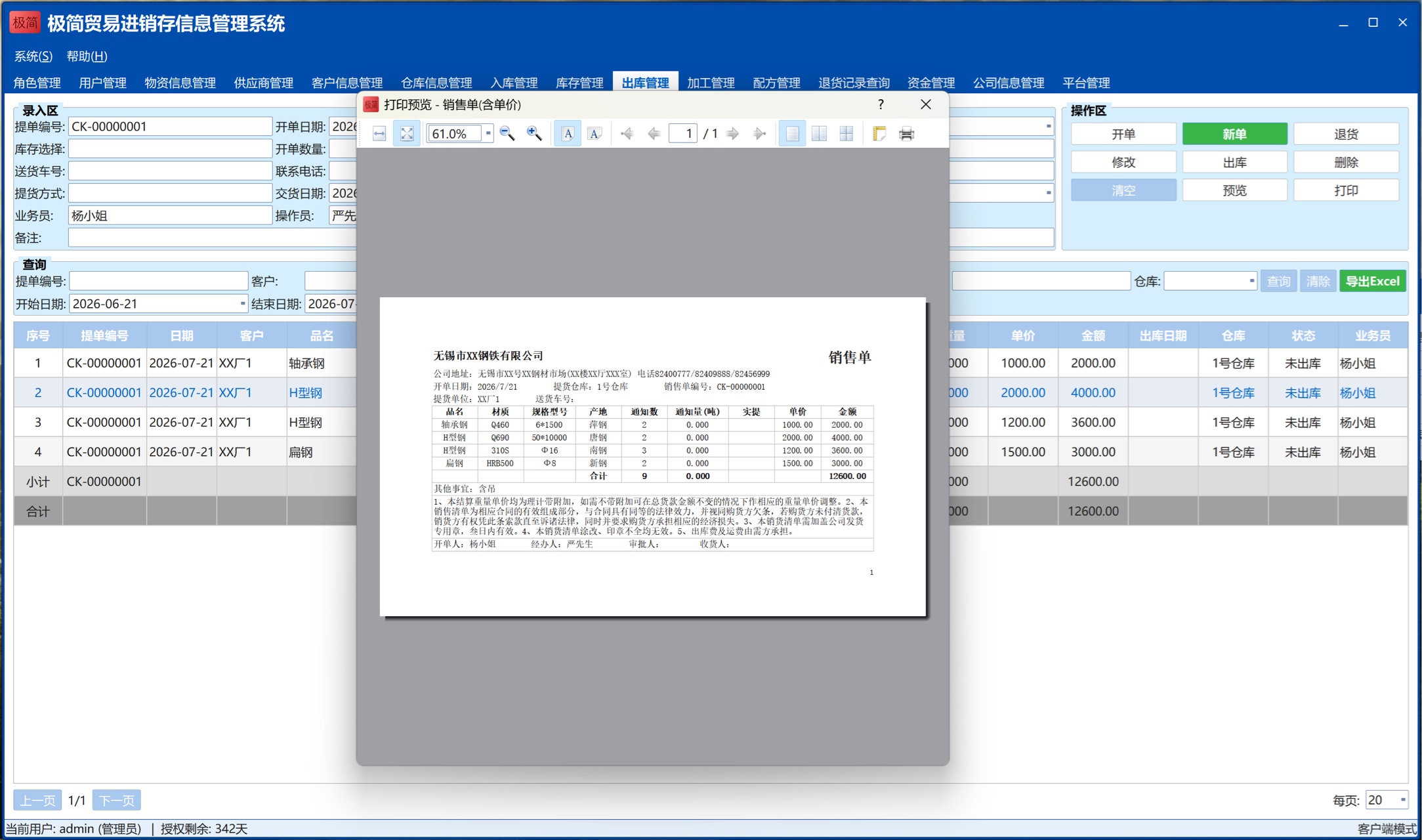Click the 单价 column header
Screen dimensions: 1422x840
1023,335
